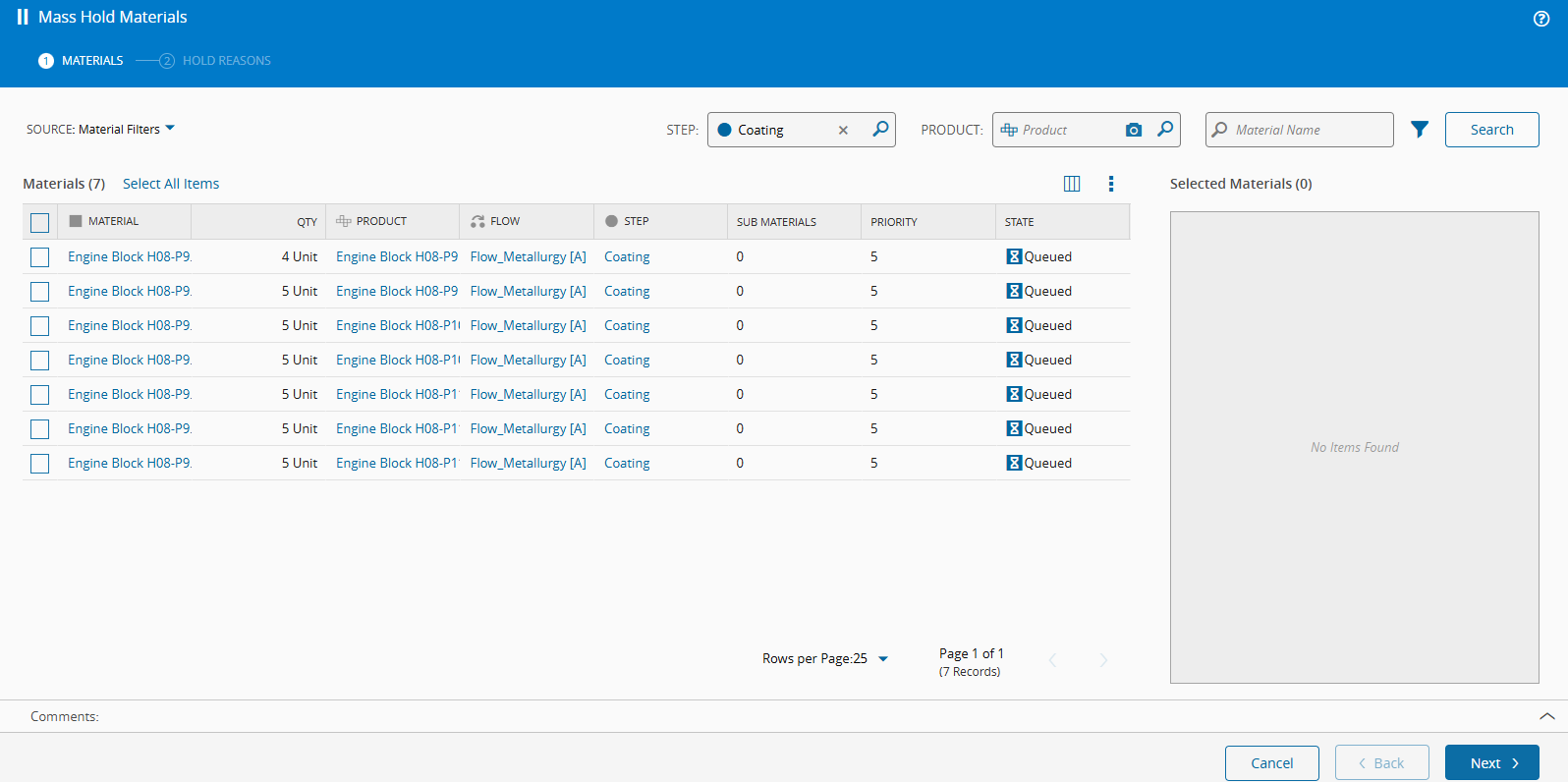Go to next page arrow in pagination
1568x782 pixels.
click(x=1103, y=660)
